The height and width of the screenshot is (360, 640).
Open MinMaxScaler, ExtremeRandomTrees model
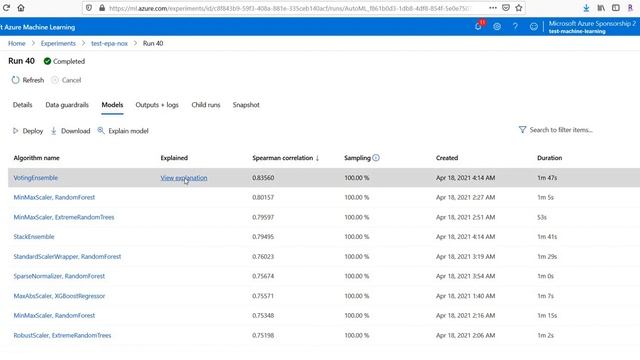tap(64, 217)
